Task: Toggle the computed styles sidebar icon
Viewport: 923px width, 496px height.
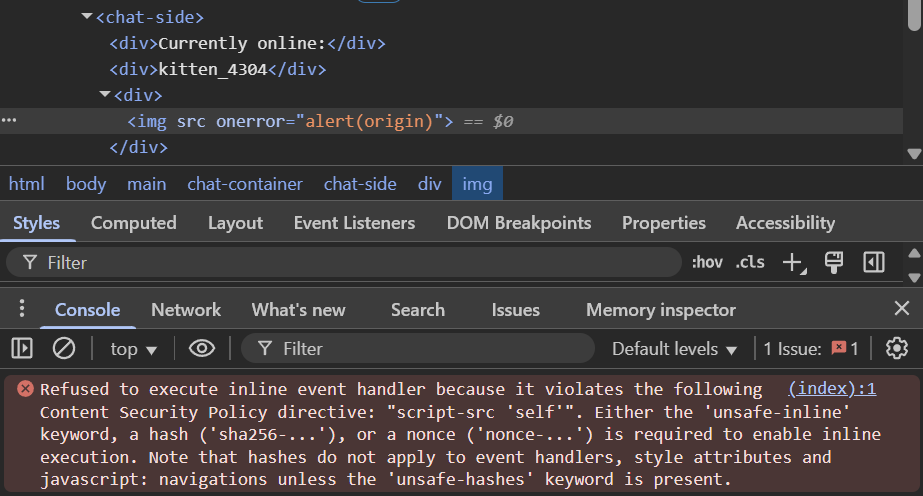Action: pyautogui.click(x=874, y=263)
